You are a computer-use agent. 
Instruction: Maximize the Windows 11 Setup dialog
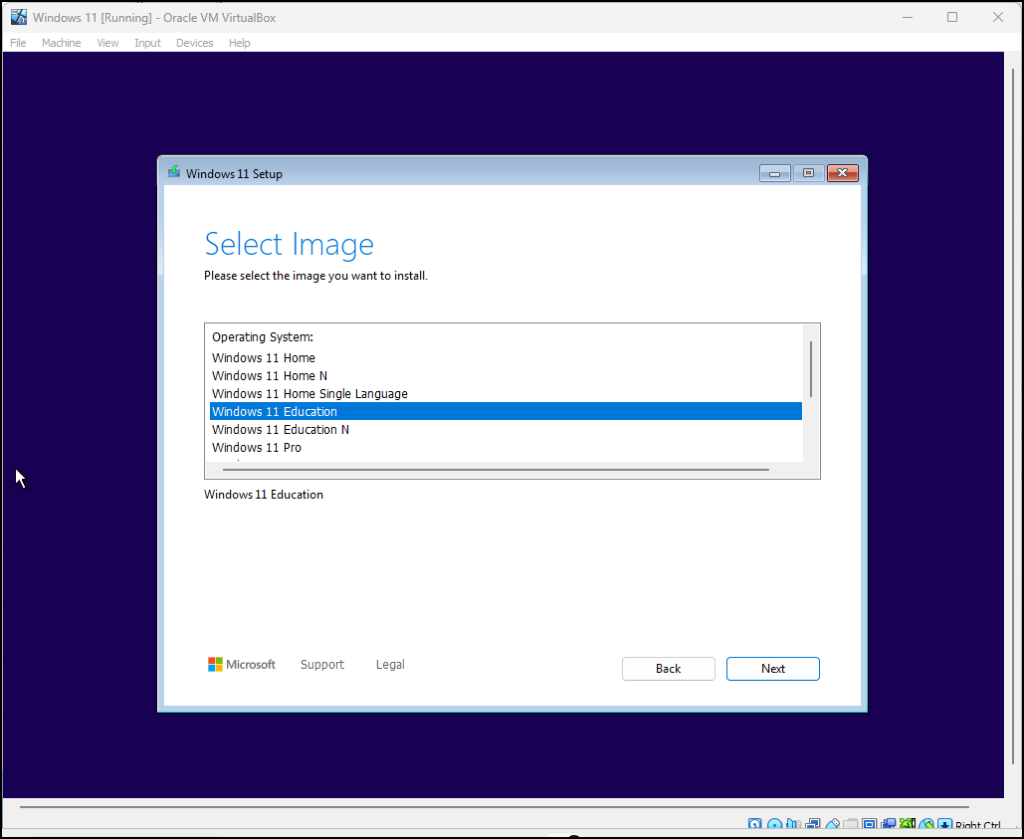click(x=808, y=173)
